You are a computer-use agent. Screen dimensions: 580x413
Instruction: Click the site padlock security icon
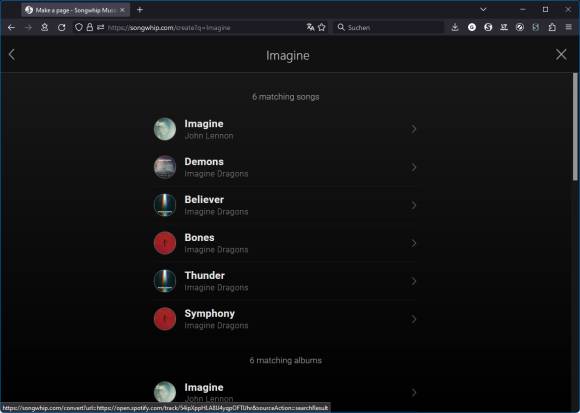coord(90,27)
